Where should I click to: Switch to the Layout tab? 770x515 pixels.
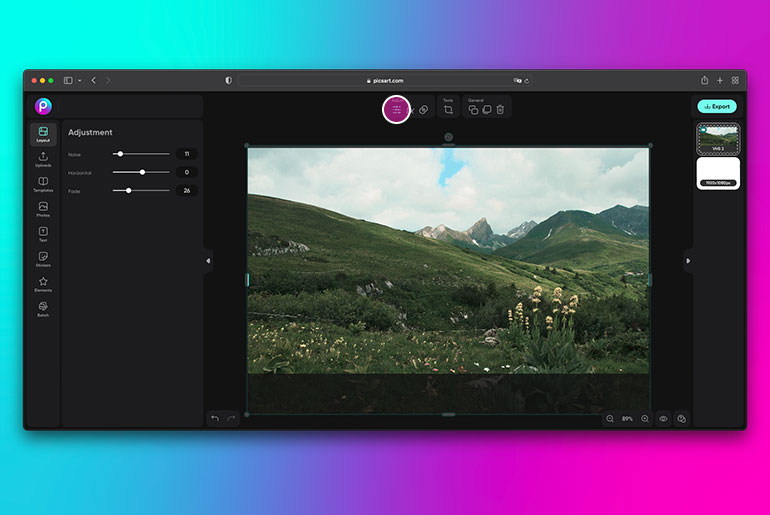[43, 135]
